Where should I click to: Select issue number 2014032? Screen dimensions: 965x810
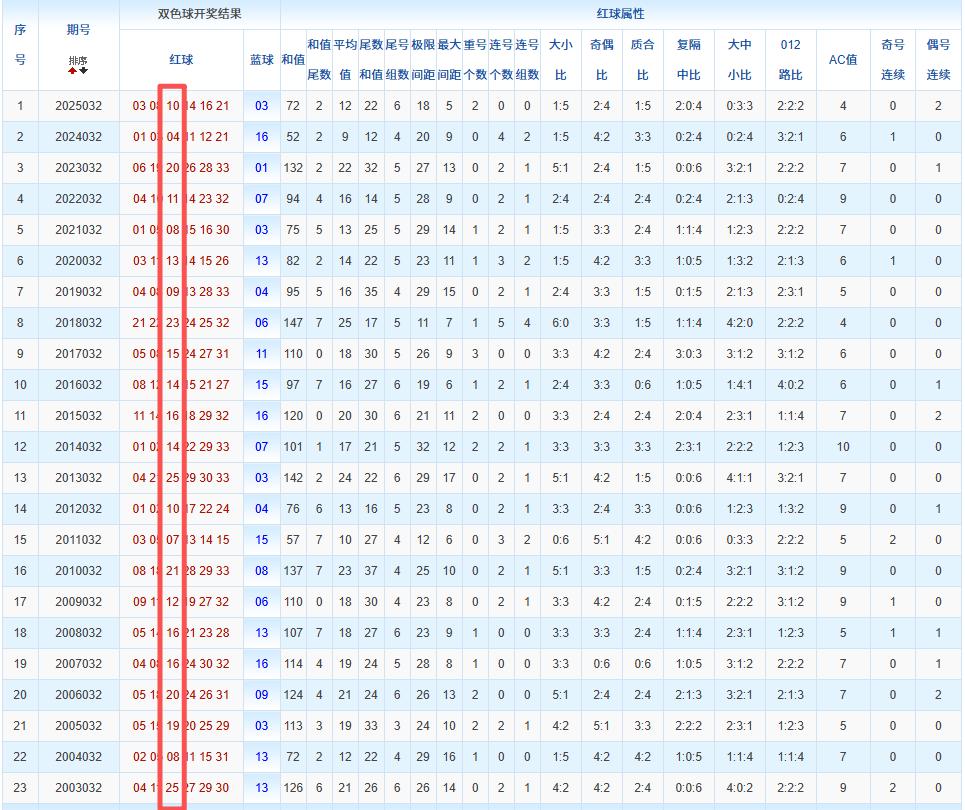(79, 447)
